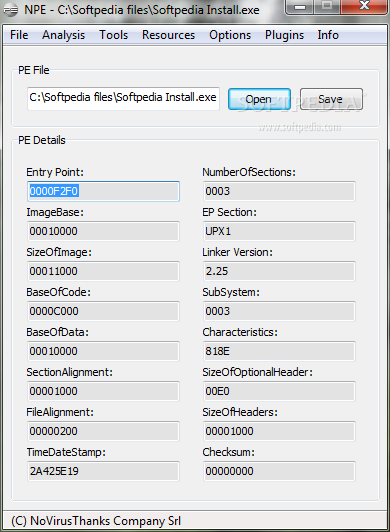Click the Checksum field 00000000
Image resolution: width=390 pixels, height=532 pixels.
click(279, 471)
